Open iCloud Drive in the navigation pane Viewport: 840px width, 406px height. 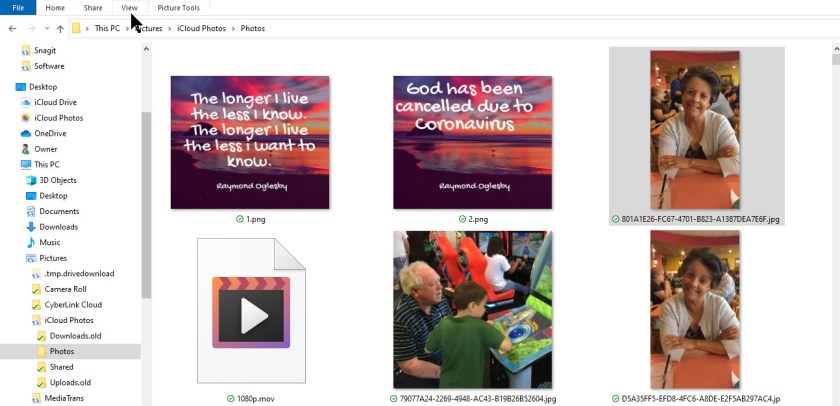(x=55, y=102)
